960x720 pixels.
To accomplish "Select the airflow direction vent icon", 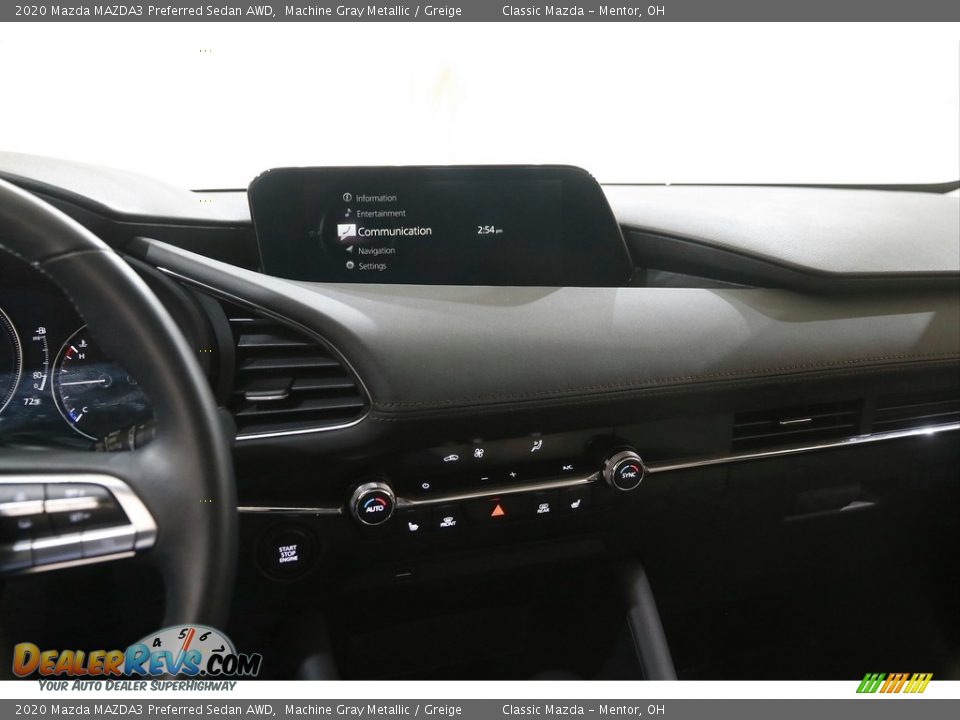I will (x=535, y=447).
